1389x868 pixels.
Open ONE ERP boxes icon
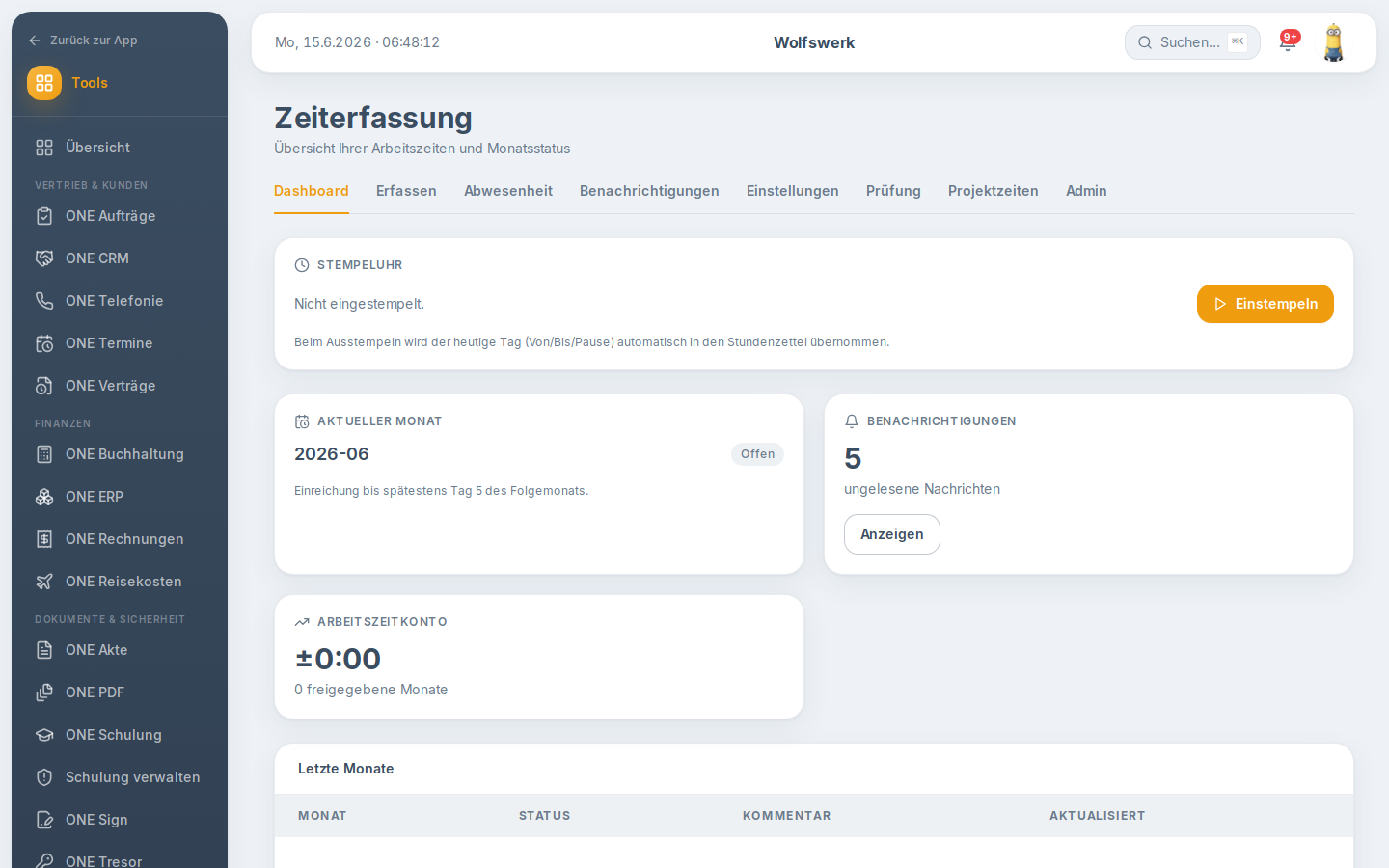point(44,497)
